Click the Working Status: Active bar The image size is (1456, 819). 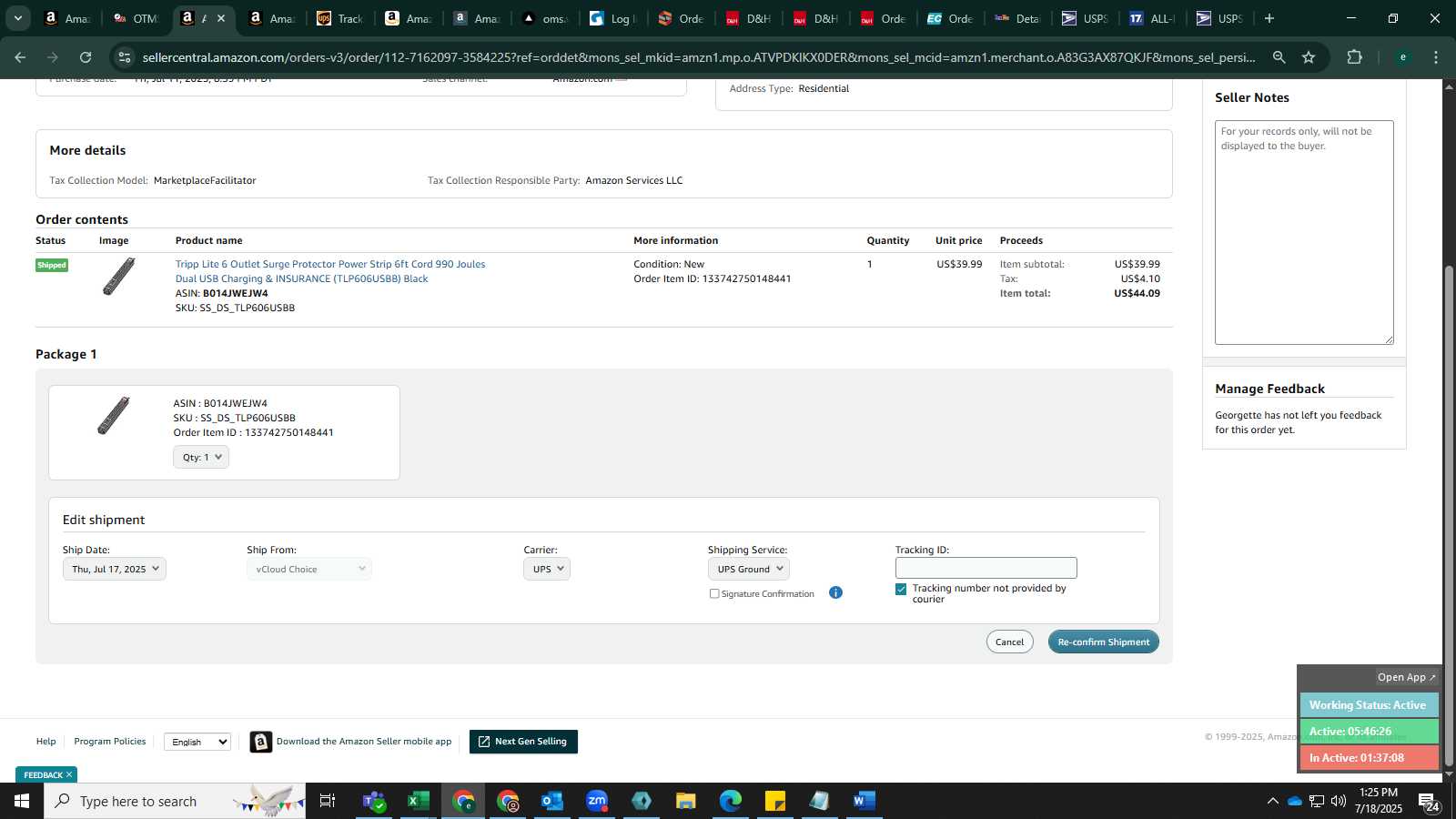click(1369, 704)
